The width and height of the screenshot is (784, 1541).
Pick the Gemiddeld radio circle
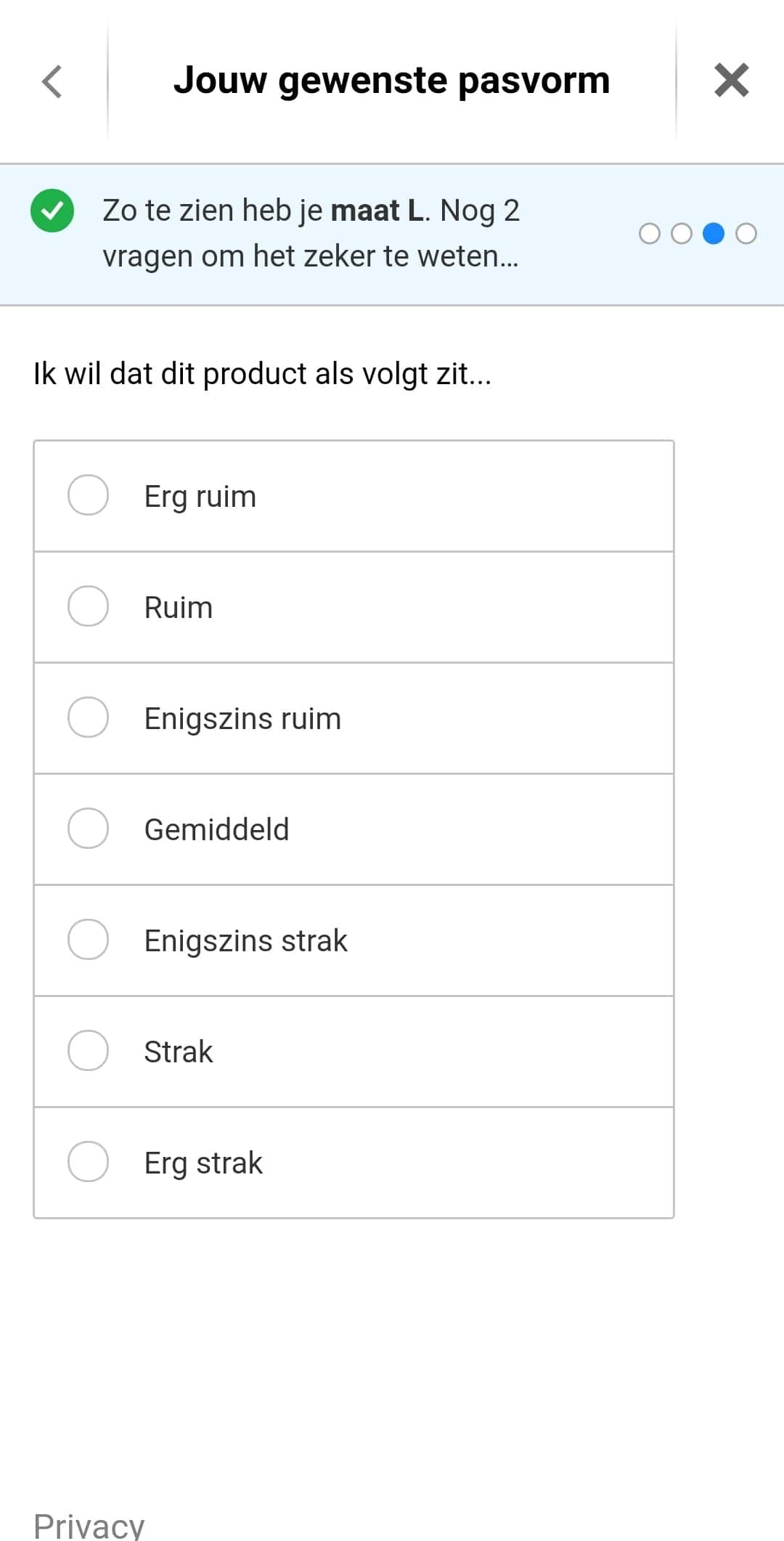[x=88, y=829]
